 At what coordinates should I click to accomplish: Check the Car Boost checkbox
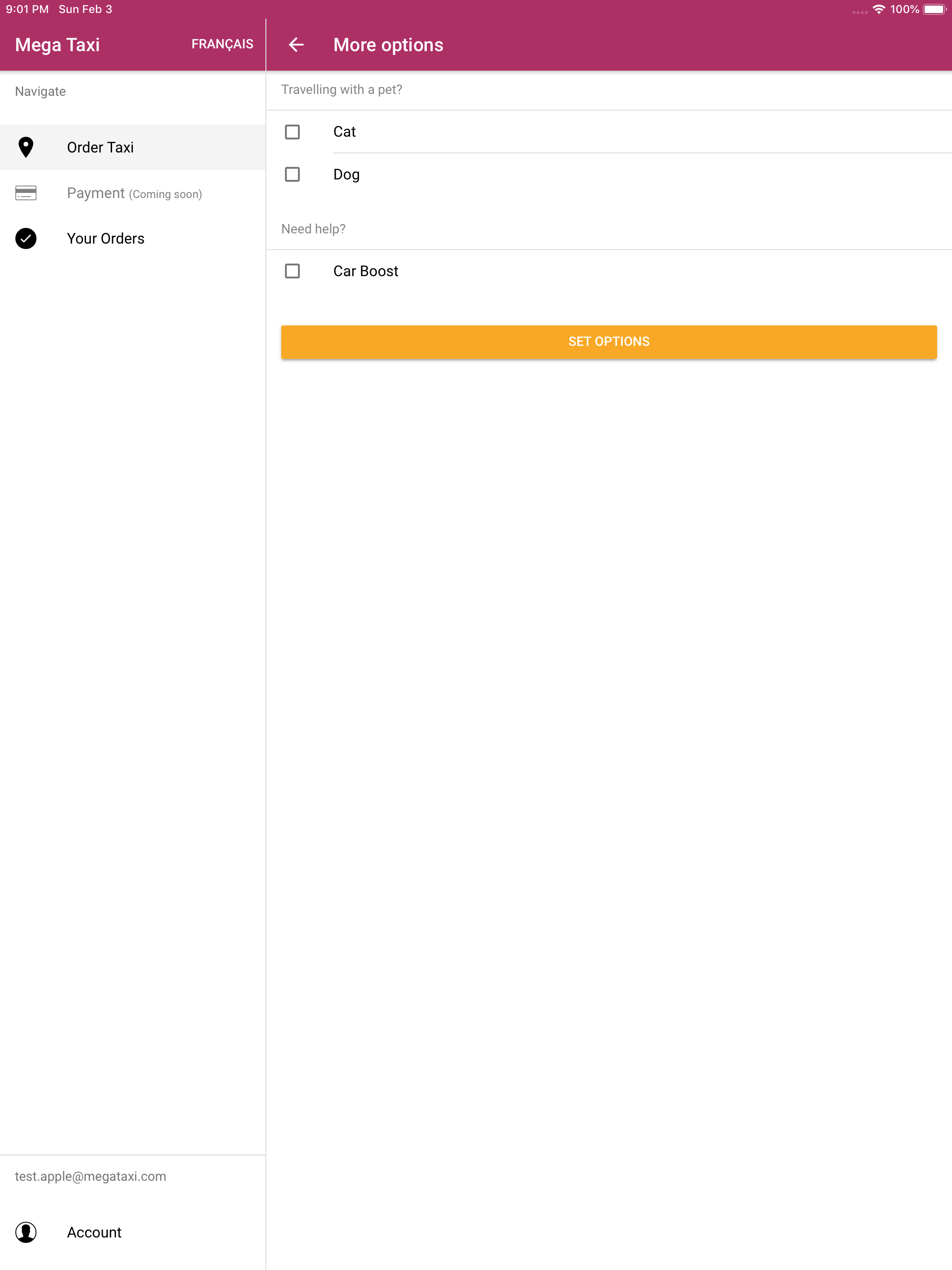pos(291,271)
